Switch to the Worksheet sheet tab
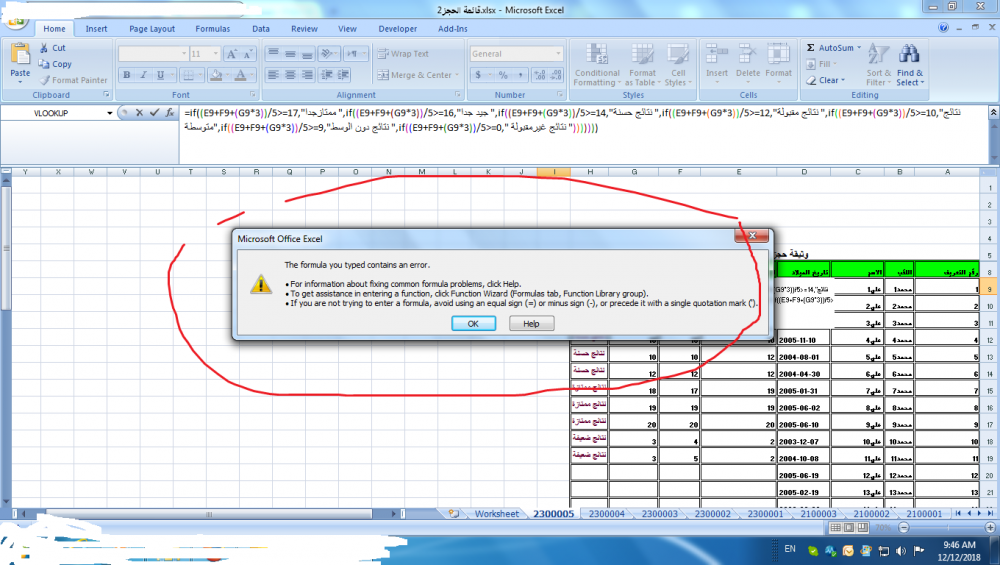This screenshot has height=565, width=1000. point(496,513)
